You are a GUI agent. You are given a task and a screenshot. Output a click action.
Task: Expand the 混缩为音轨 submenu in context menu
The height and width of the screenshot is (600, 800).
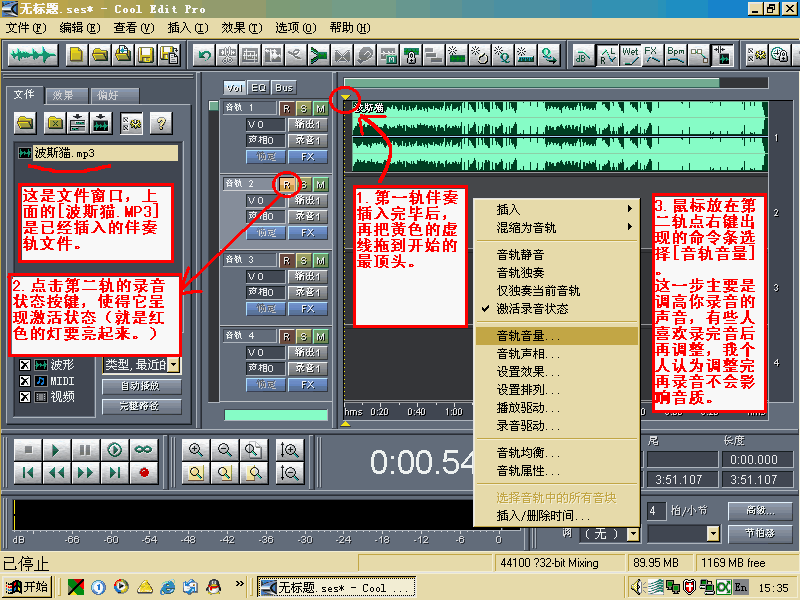tap(557, 228)
